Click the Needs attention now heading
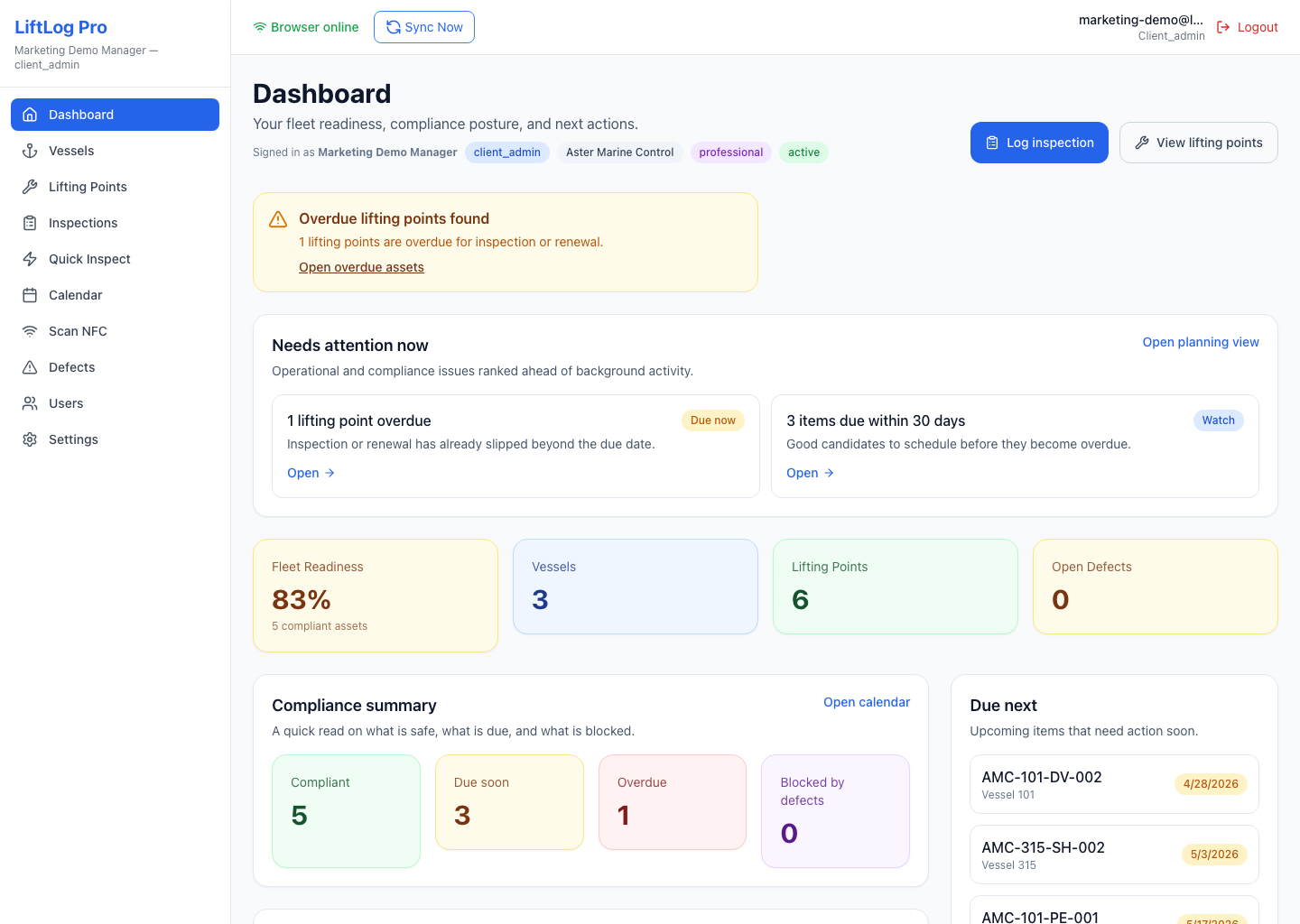This screenshot has width=1300, height=924. pyautogui.click(x=350, y=346)
